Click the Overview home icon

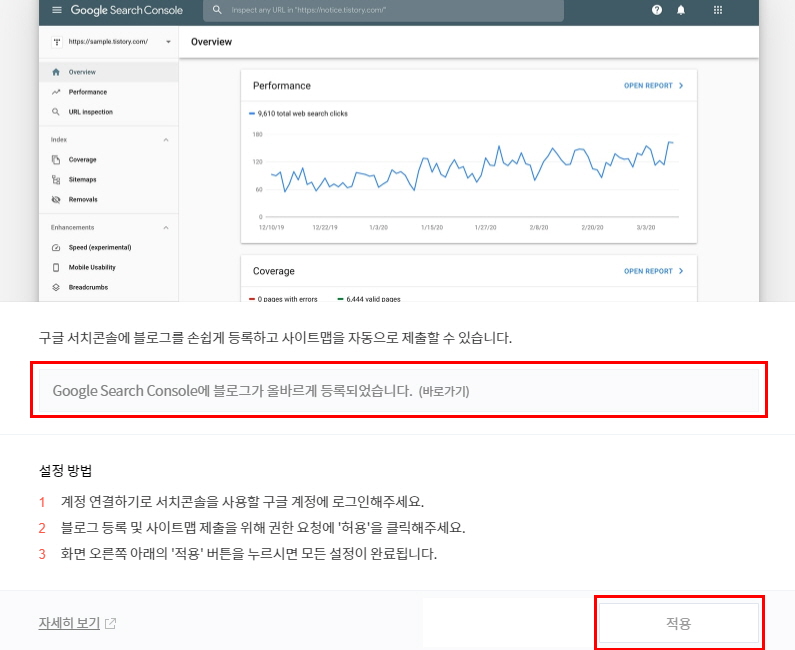click(x=56, y=72)
